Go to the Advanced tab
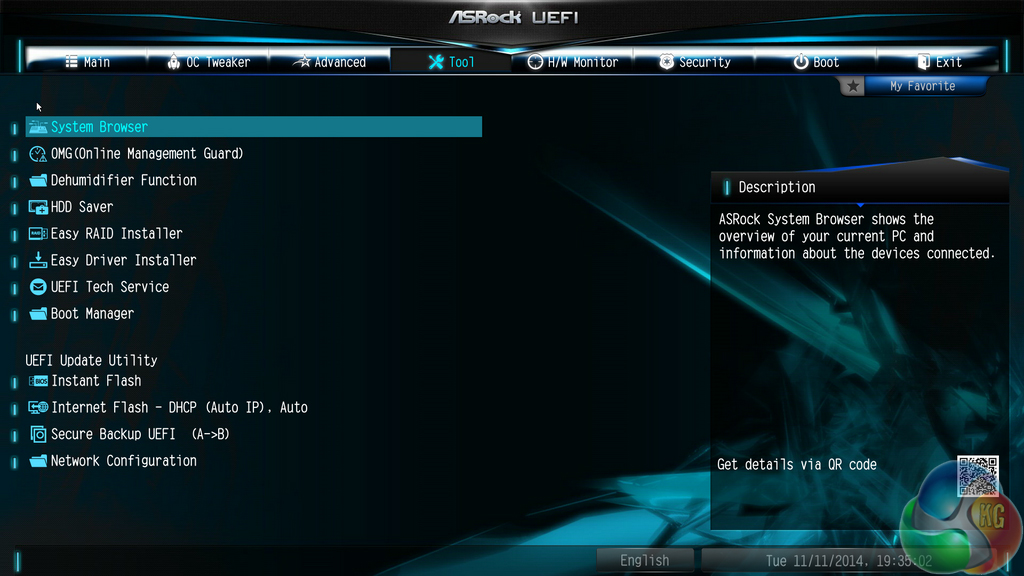 tap(330, 61)
